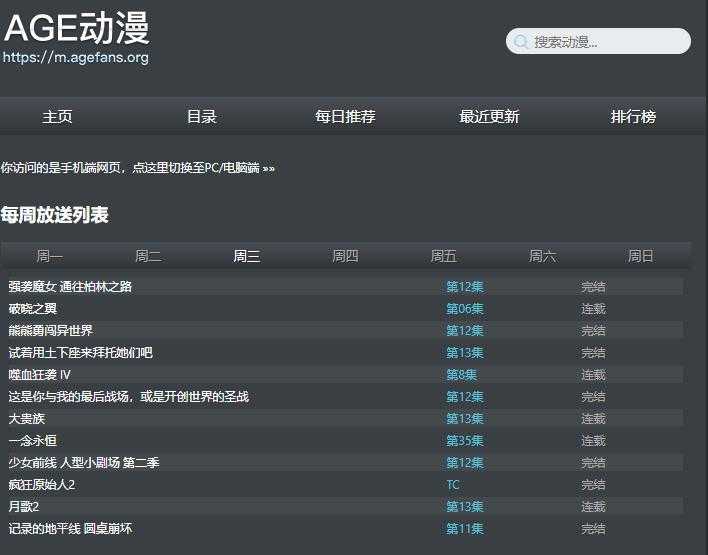This screenshot has width=708, height=555.
Task: Select the 周一 tab
Action: (x=50, y=257)
